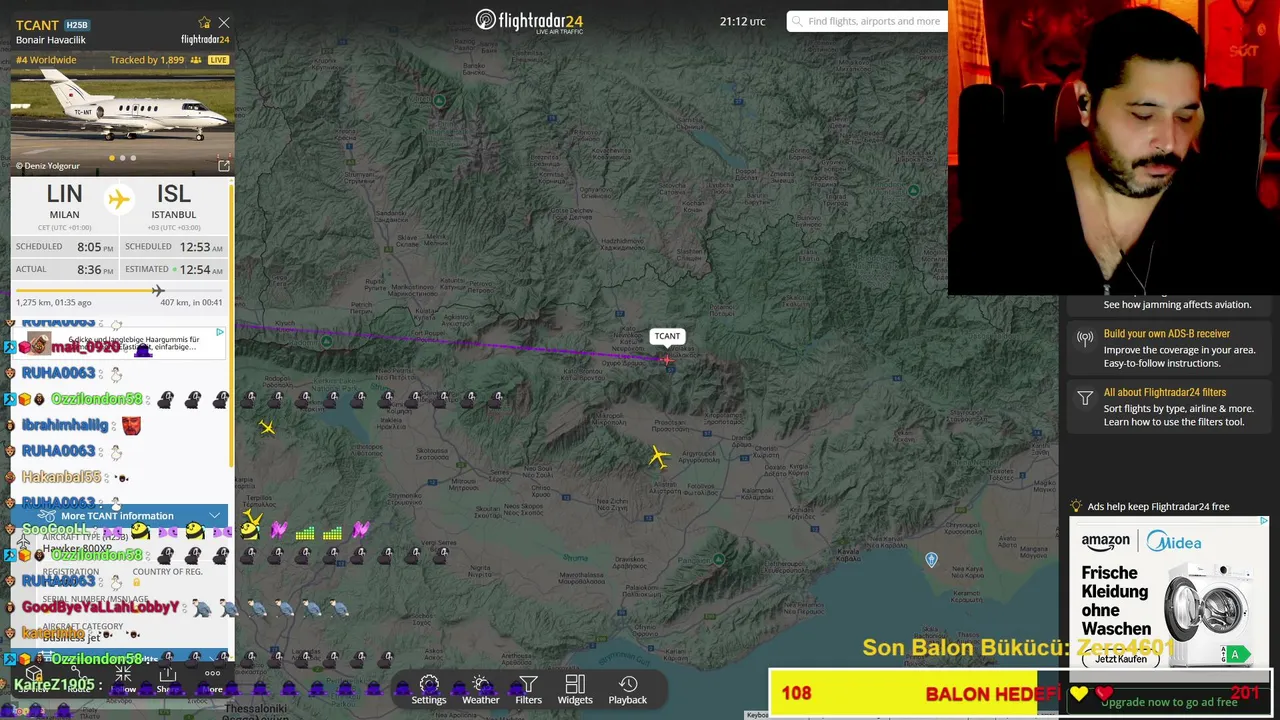Open aircraft photo in external window

224,166
